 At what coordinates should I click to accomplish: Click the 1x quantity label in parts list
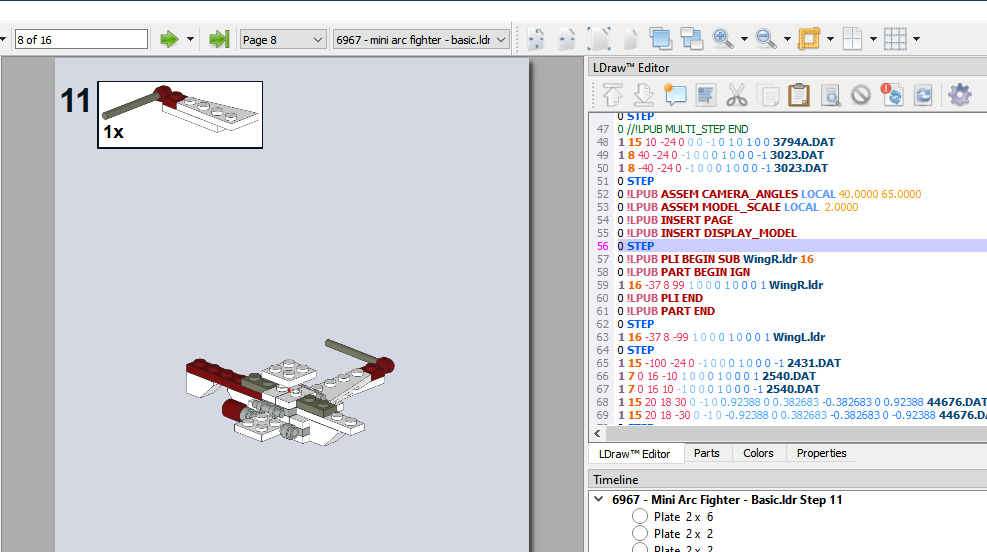113,132
